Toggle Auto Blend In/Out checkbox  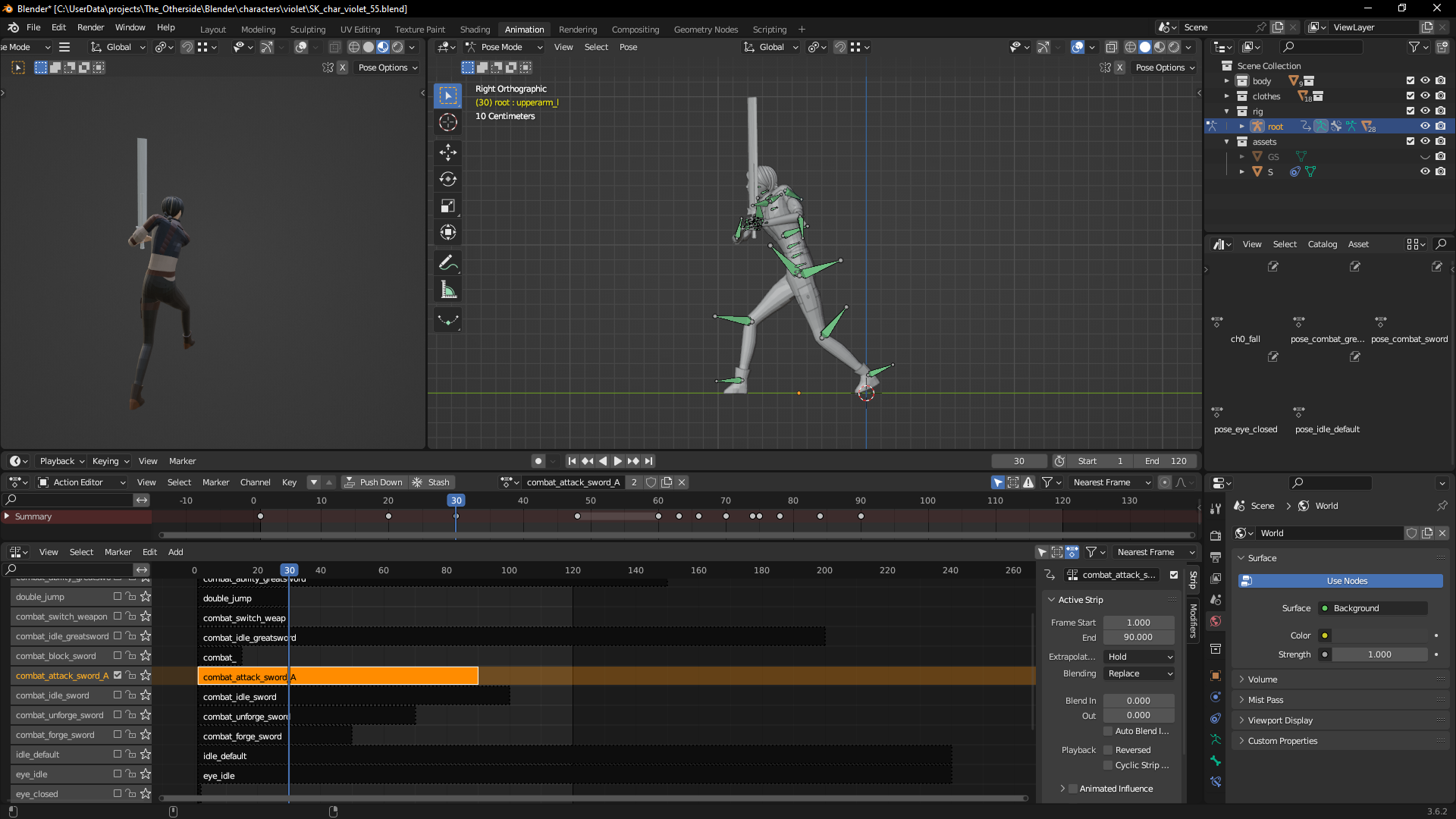click(1108, 731)
